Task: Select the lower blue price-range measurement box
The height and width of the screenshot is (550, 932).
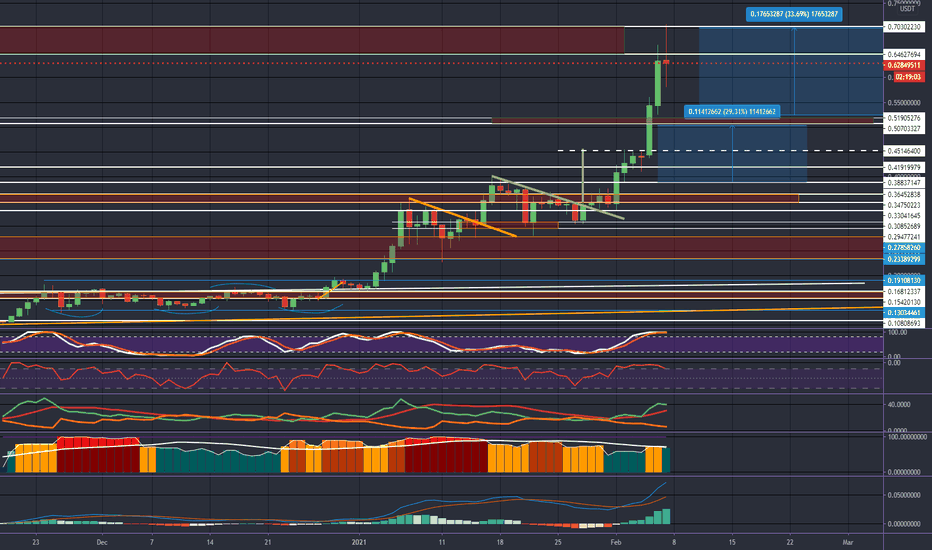Action: click(x=732, y=153)
